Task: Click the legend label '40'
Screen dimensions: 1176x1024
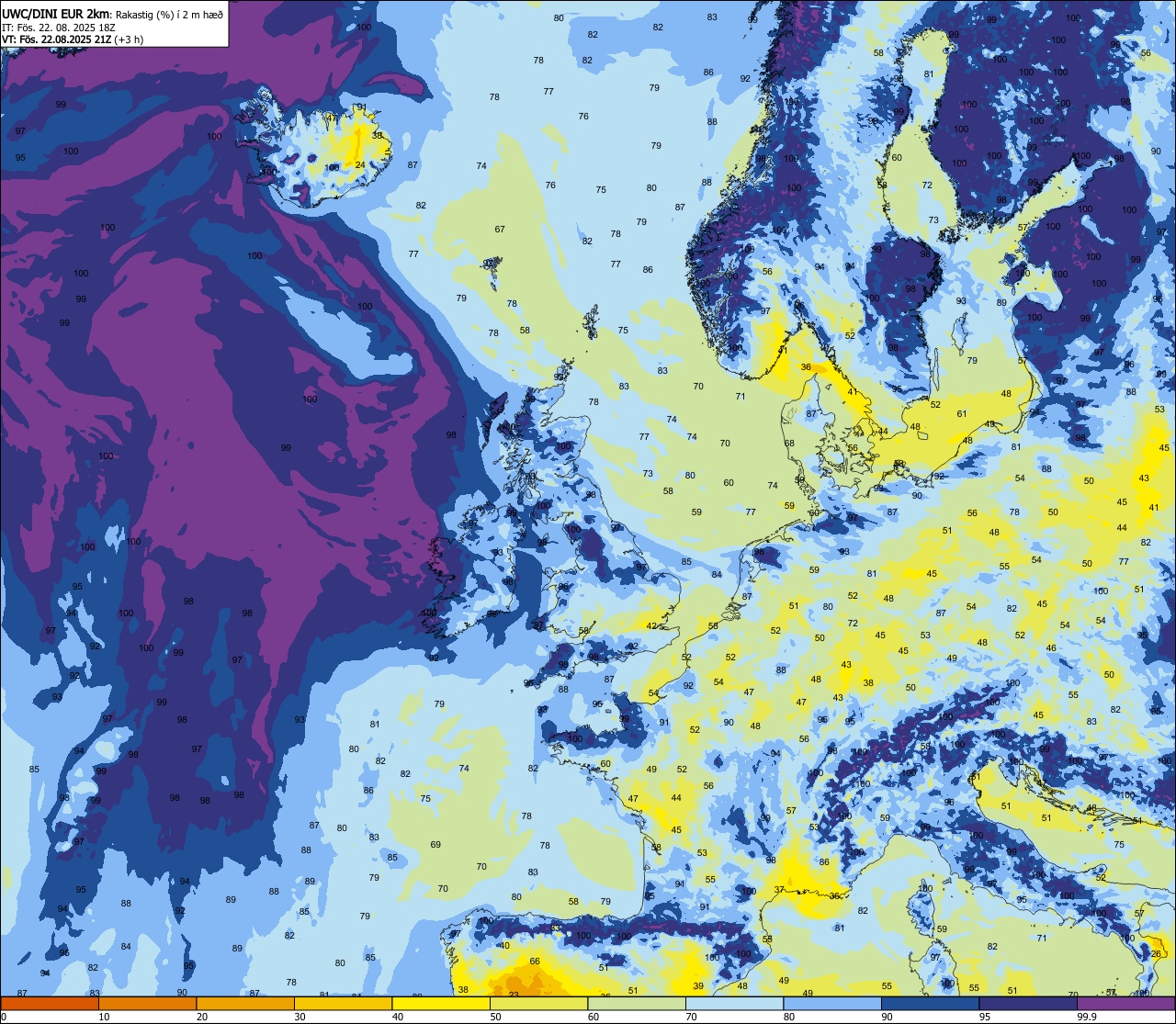Action: coord(398,1017)
